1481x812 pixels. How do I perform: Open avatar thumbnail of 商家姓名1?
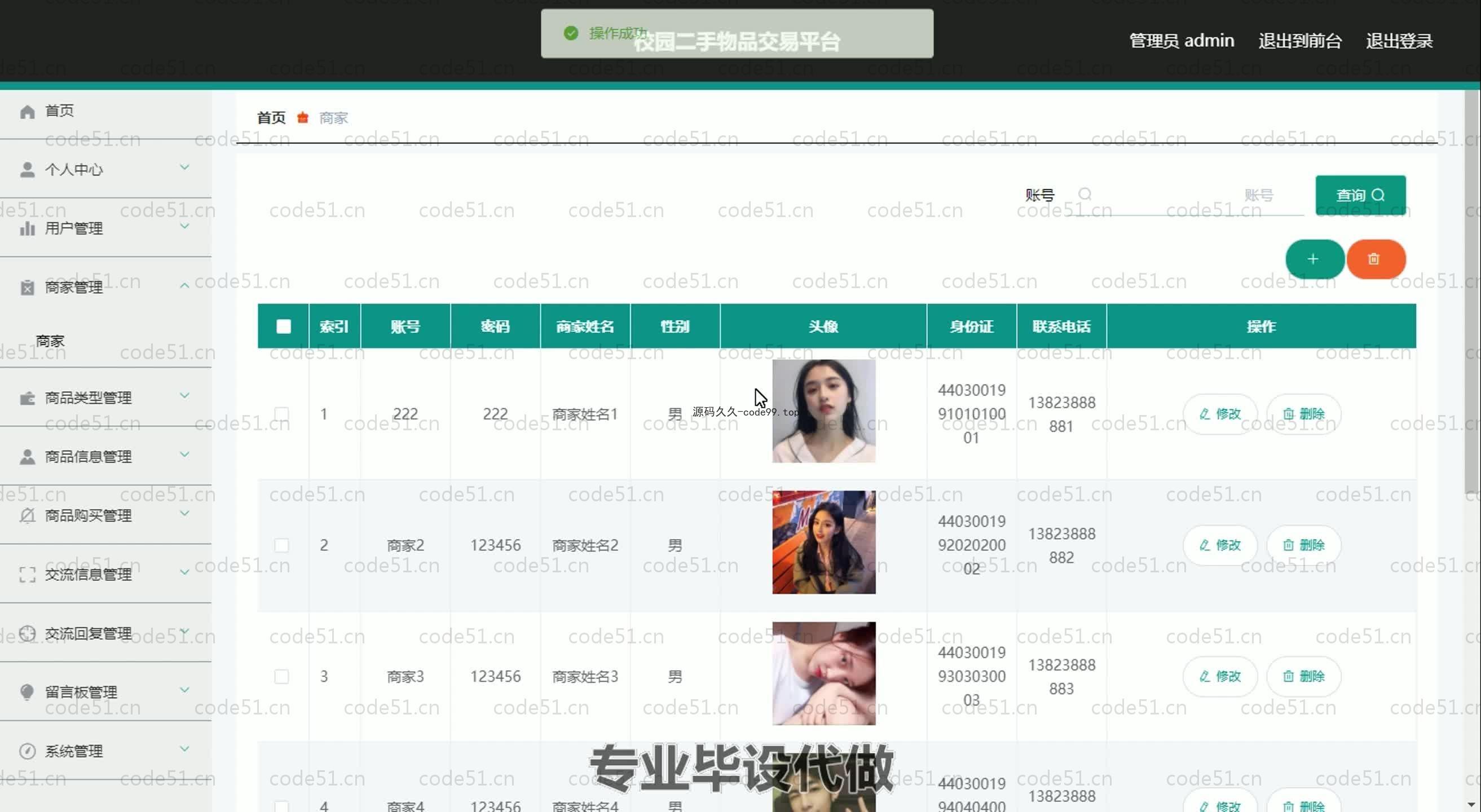823,411
